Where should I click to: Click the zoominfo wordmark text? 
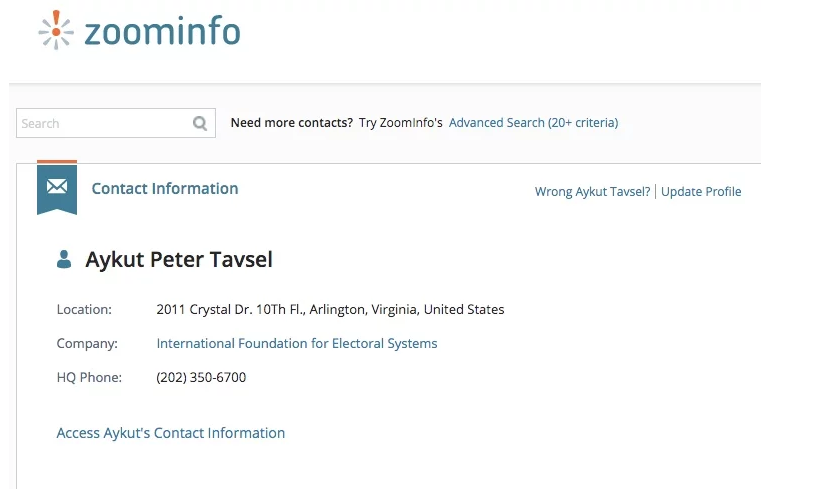pyautogui.click(x=162, y=31)
